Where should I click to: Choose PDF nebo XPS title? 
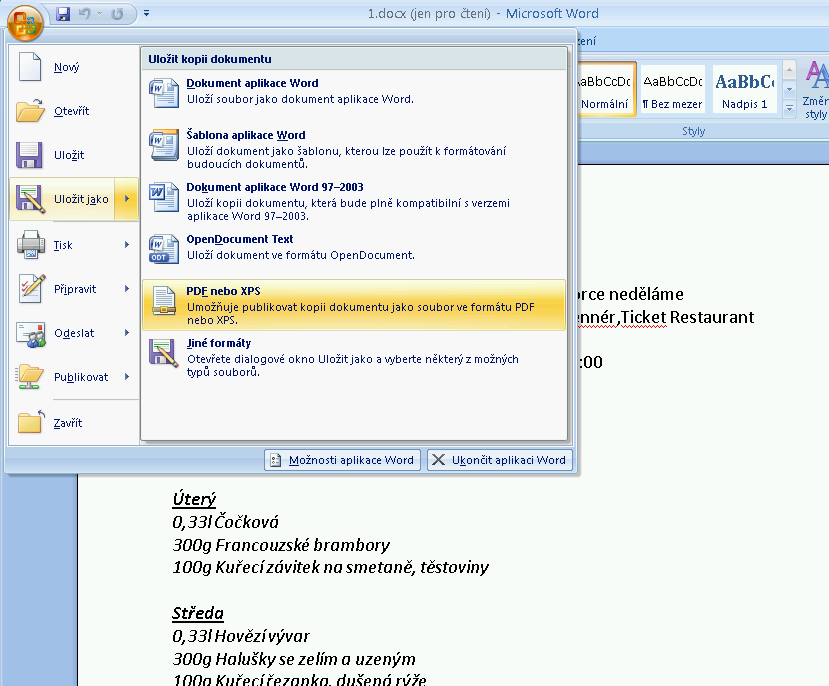(x=223, y=291)
